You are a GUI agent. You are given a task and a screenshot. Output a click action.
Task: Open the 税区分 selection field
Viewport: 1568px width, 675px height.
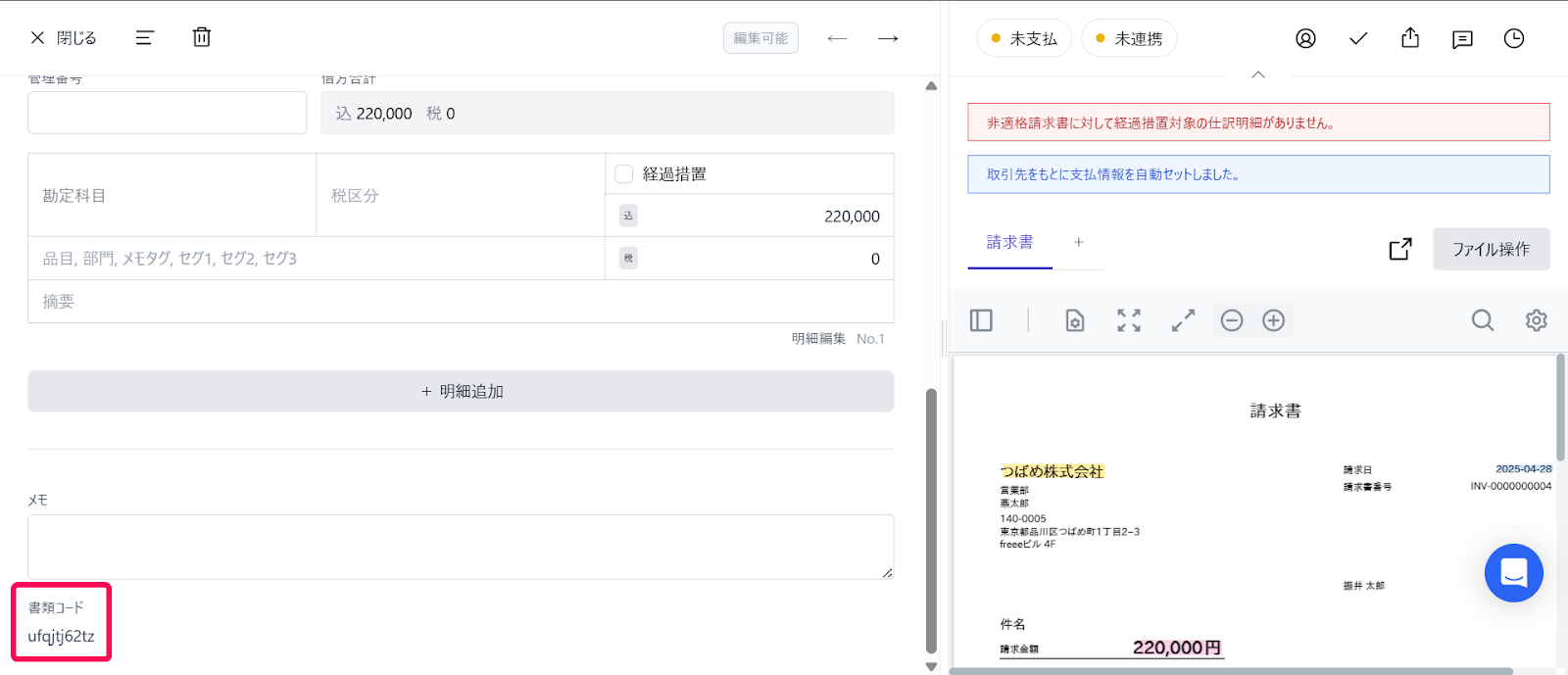point(460,196)
